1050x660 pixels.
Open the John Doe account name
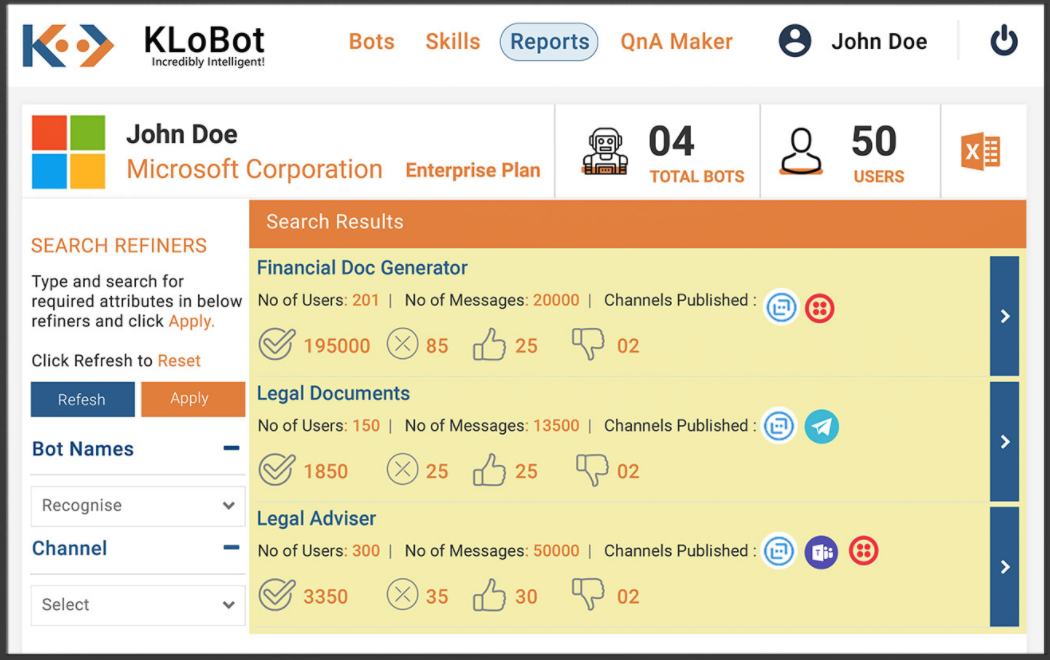(x=879, y=42)
